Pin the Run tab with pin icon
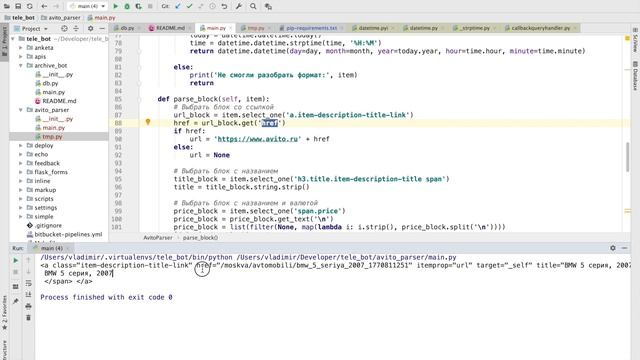The height and width of the screenshot is (360, 640). pyautogui.click(x=16, y=301)
